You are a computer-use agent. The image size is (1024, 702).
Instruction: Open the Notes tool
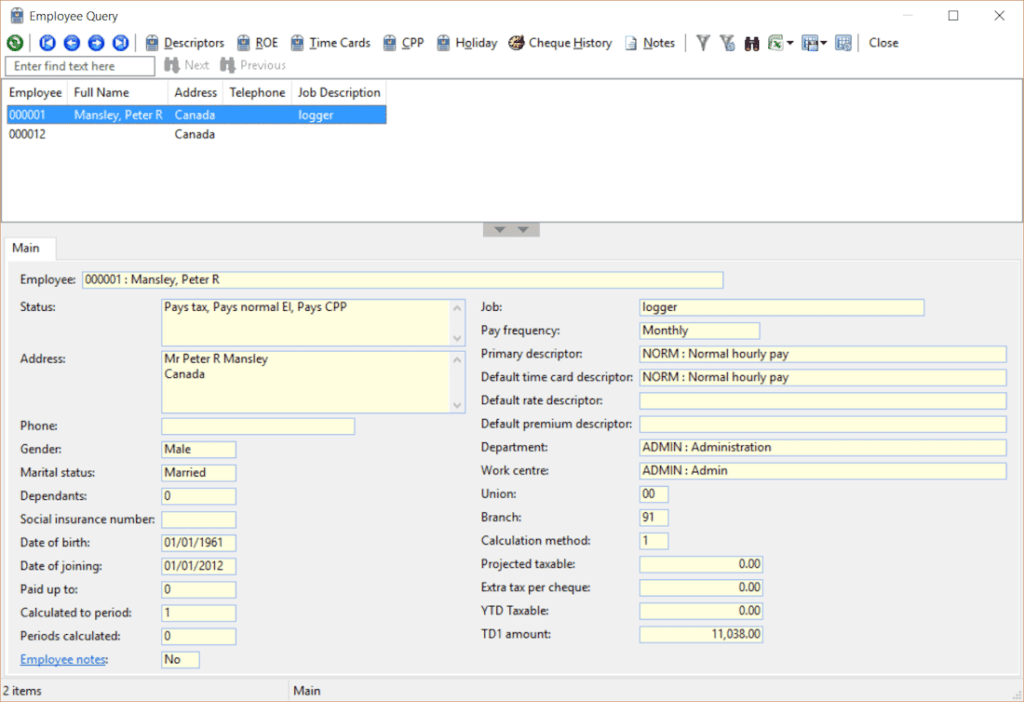[x=650, y=43]
